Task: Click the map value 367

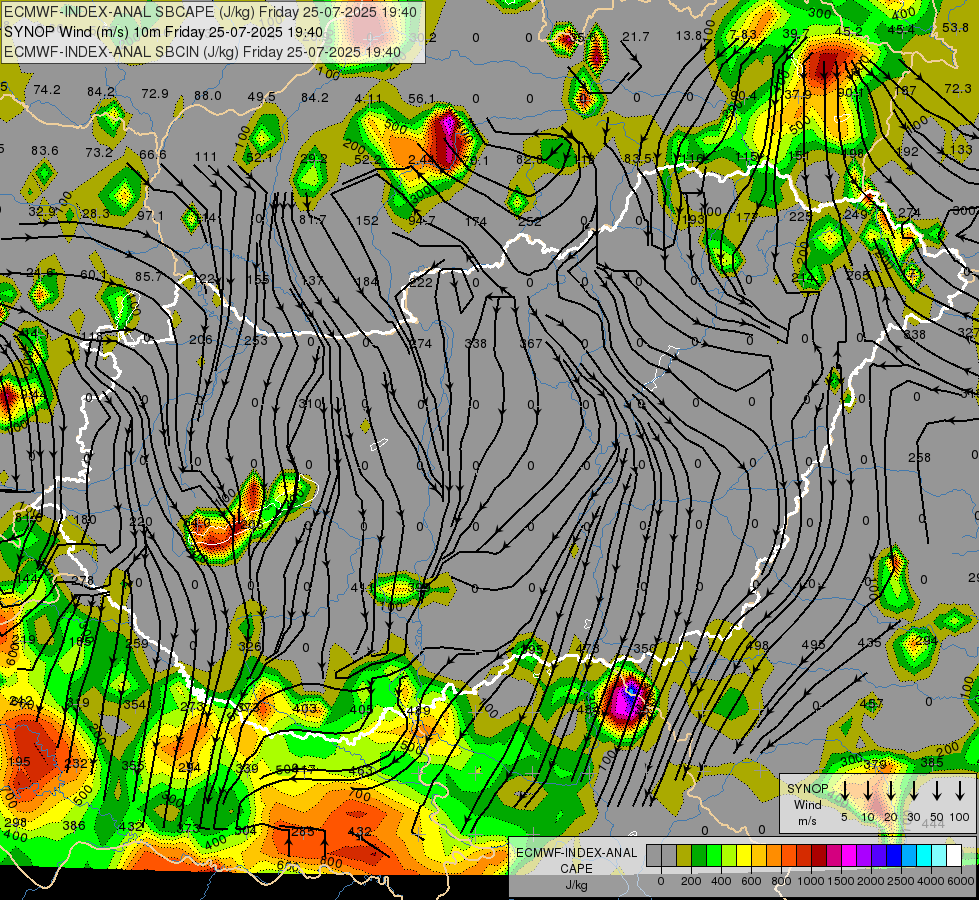Action: tap(531, 344)
